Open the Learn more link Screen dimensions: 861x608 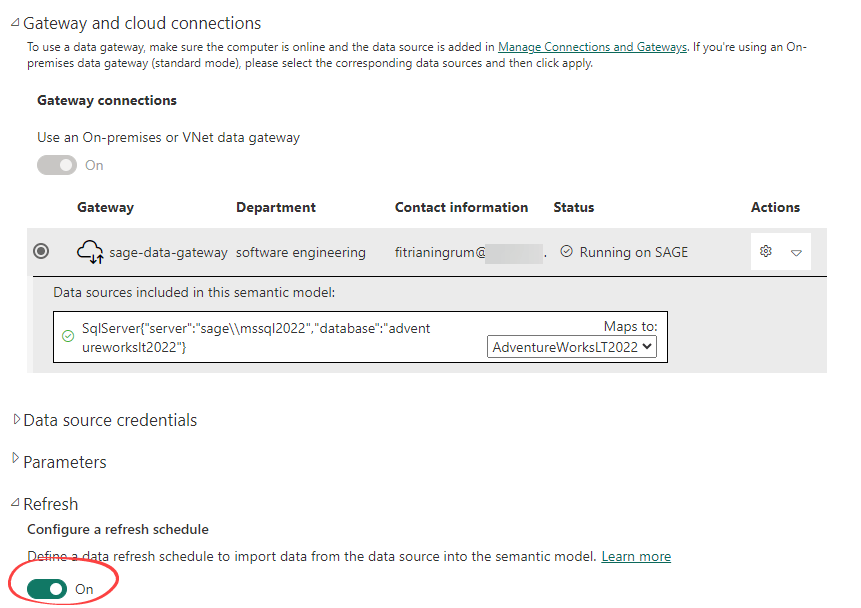click(636, 556)
